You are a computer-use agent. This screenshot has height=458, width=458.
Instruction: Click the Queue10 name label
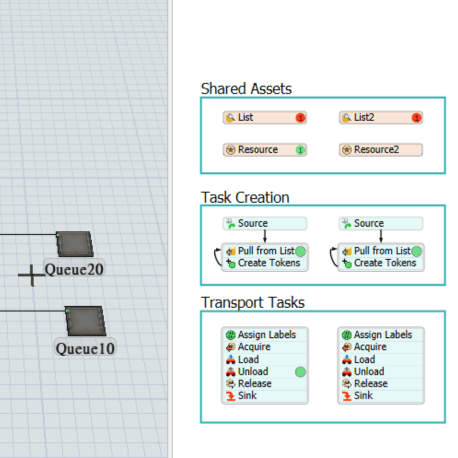coord(85,349)
